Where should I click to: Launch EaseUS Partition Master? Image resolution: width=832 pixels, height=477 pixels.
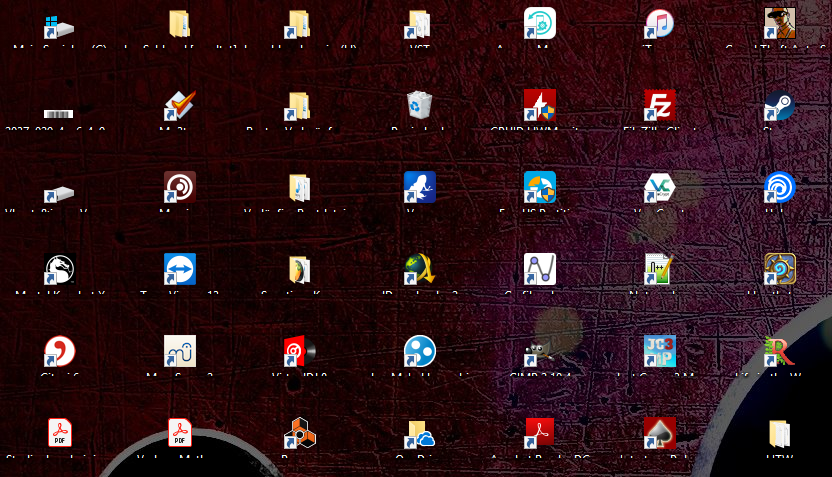coord(540,187)
